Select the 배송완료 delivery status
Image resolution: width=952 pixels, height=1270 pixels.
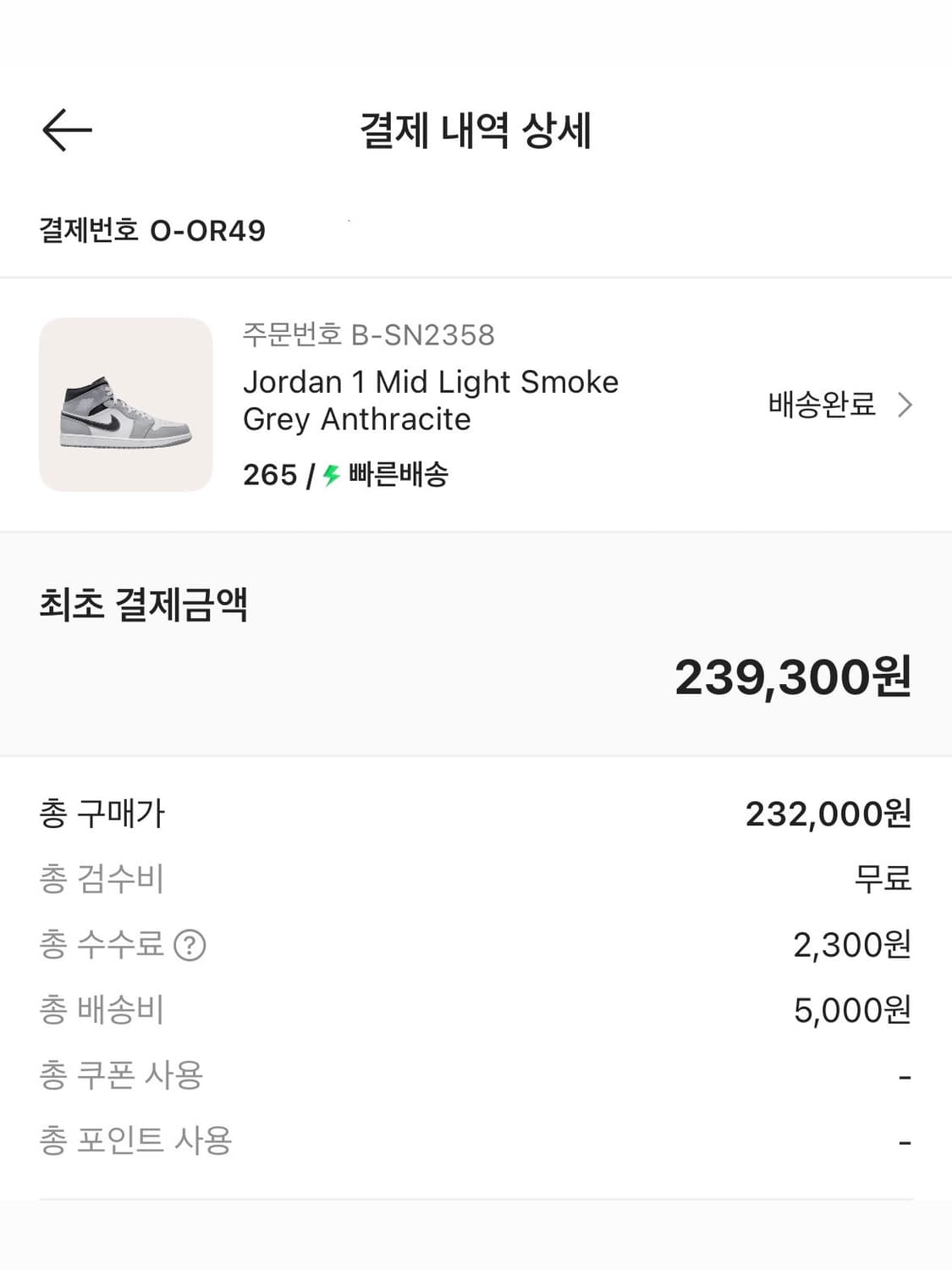pos(821,405)
